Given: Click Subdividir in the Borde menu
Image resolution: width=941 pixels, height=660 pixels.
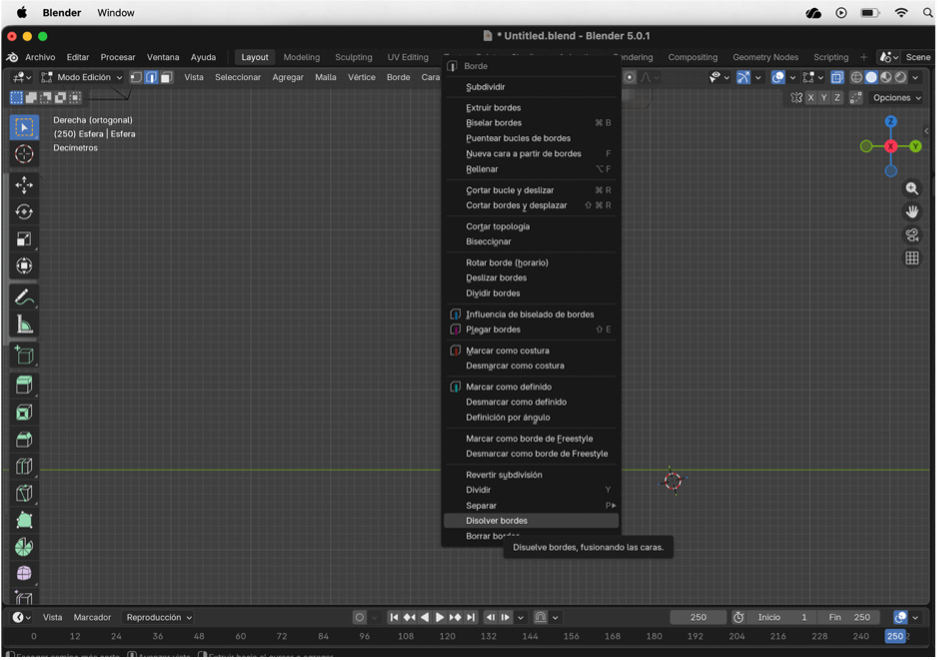Looking at the screenshot, I should tap(486, 87).
